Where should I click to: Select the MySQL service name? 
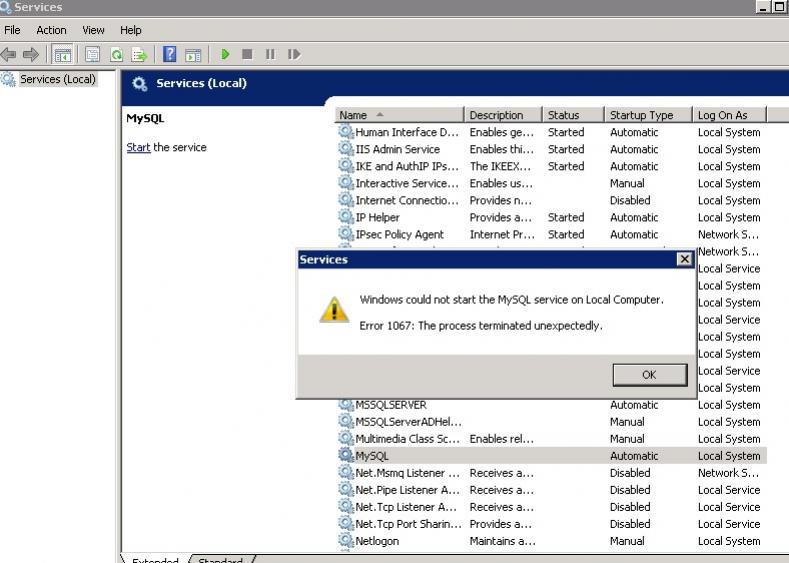[372, 456]
